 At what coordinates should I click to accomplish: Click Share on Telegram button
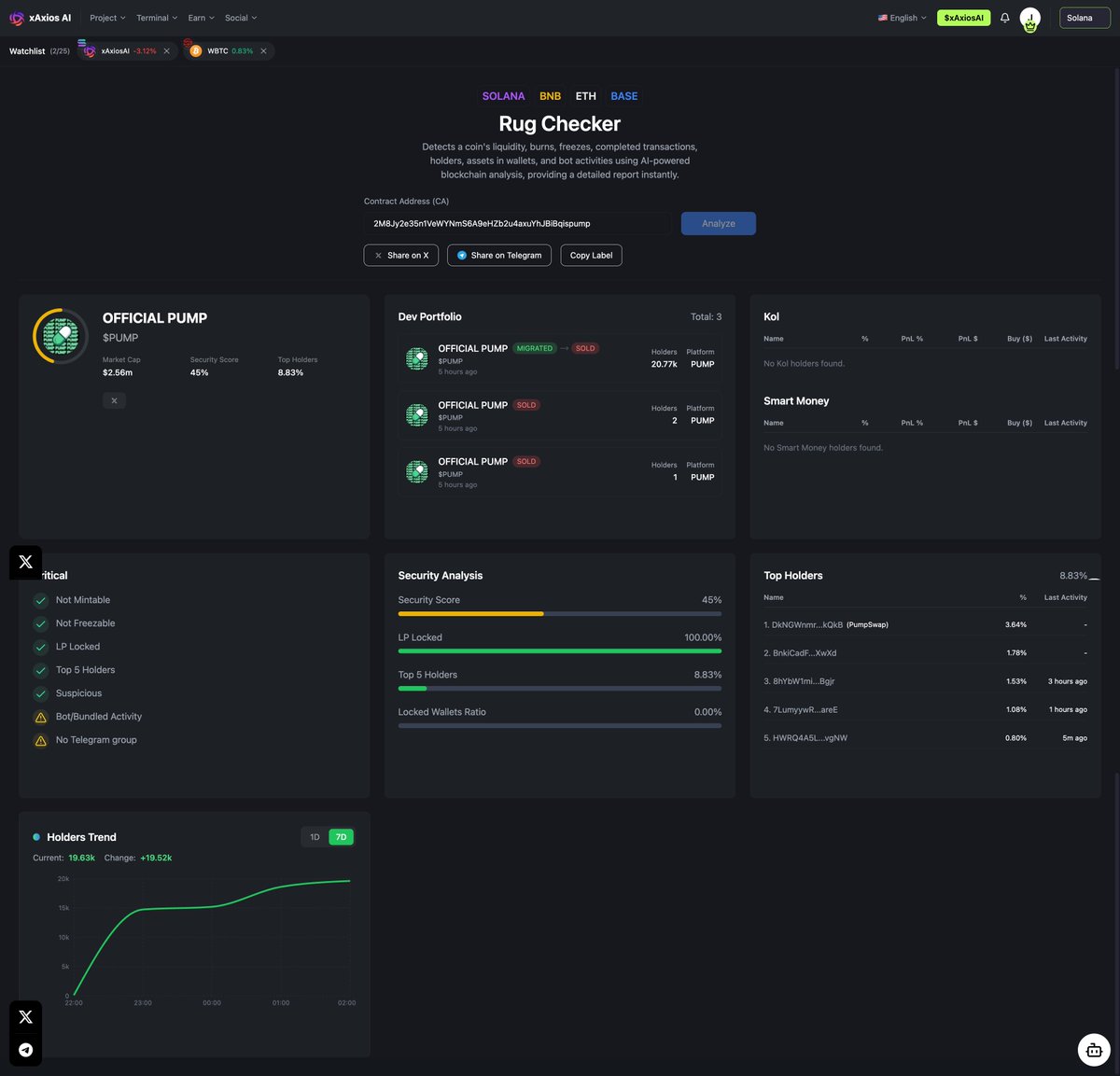click(499, 255)
